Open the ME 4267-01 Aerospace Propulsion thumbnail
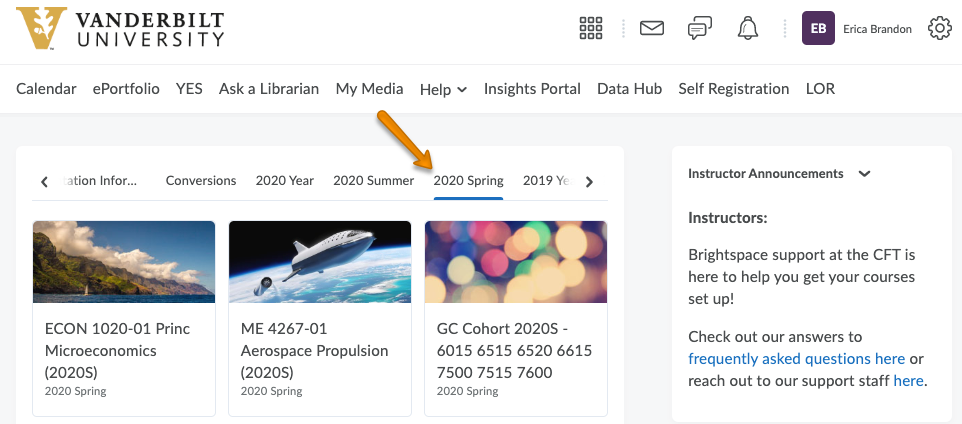 320,262
